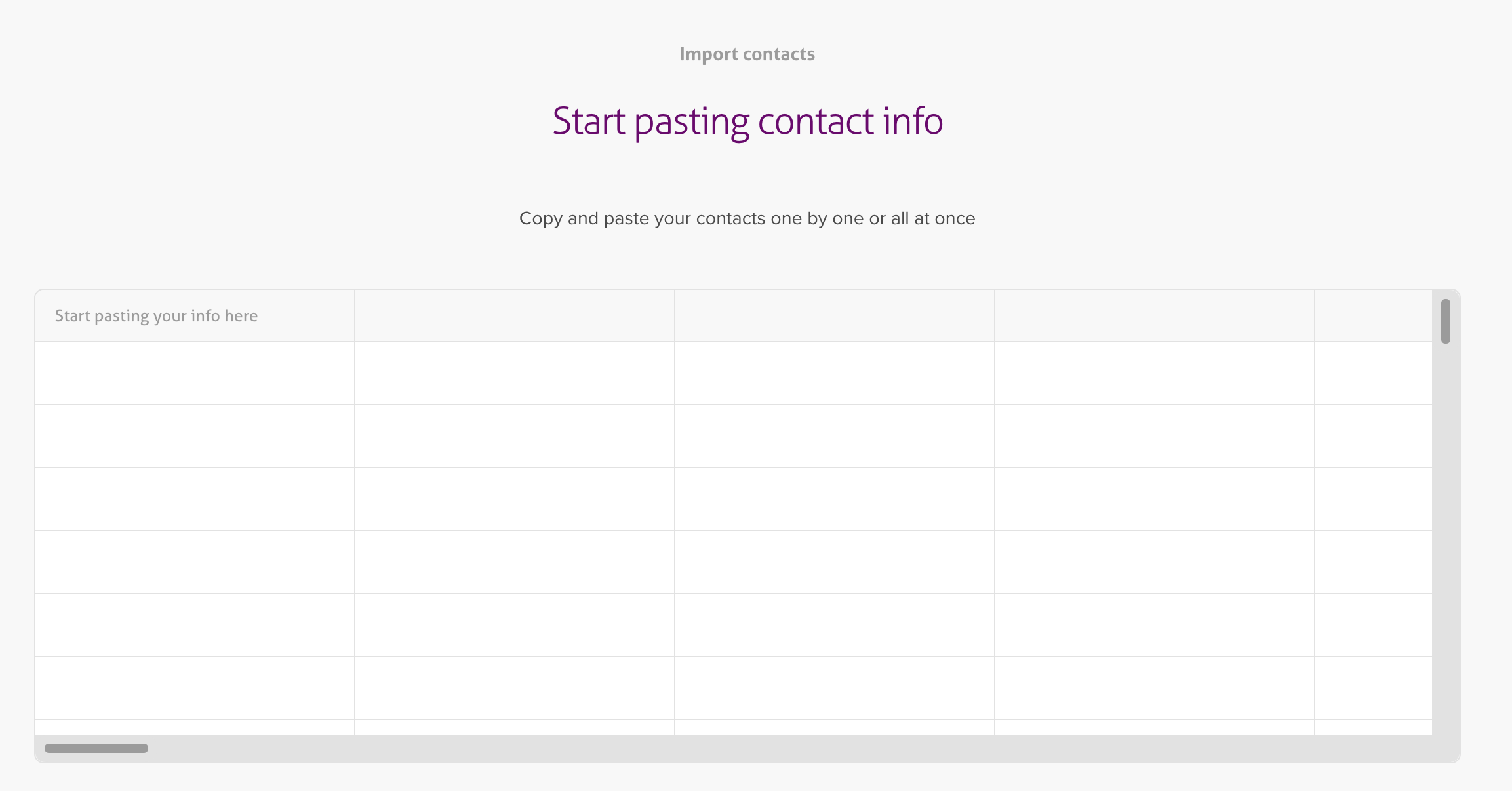Viewport: 1512px width, 791px height.
Task: Click second white row's third column cell
Action: (835, 436)
